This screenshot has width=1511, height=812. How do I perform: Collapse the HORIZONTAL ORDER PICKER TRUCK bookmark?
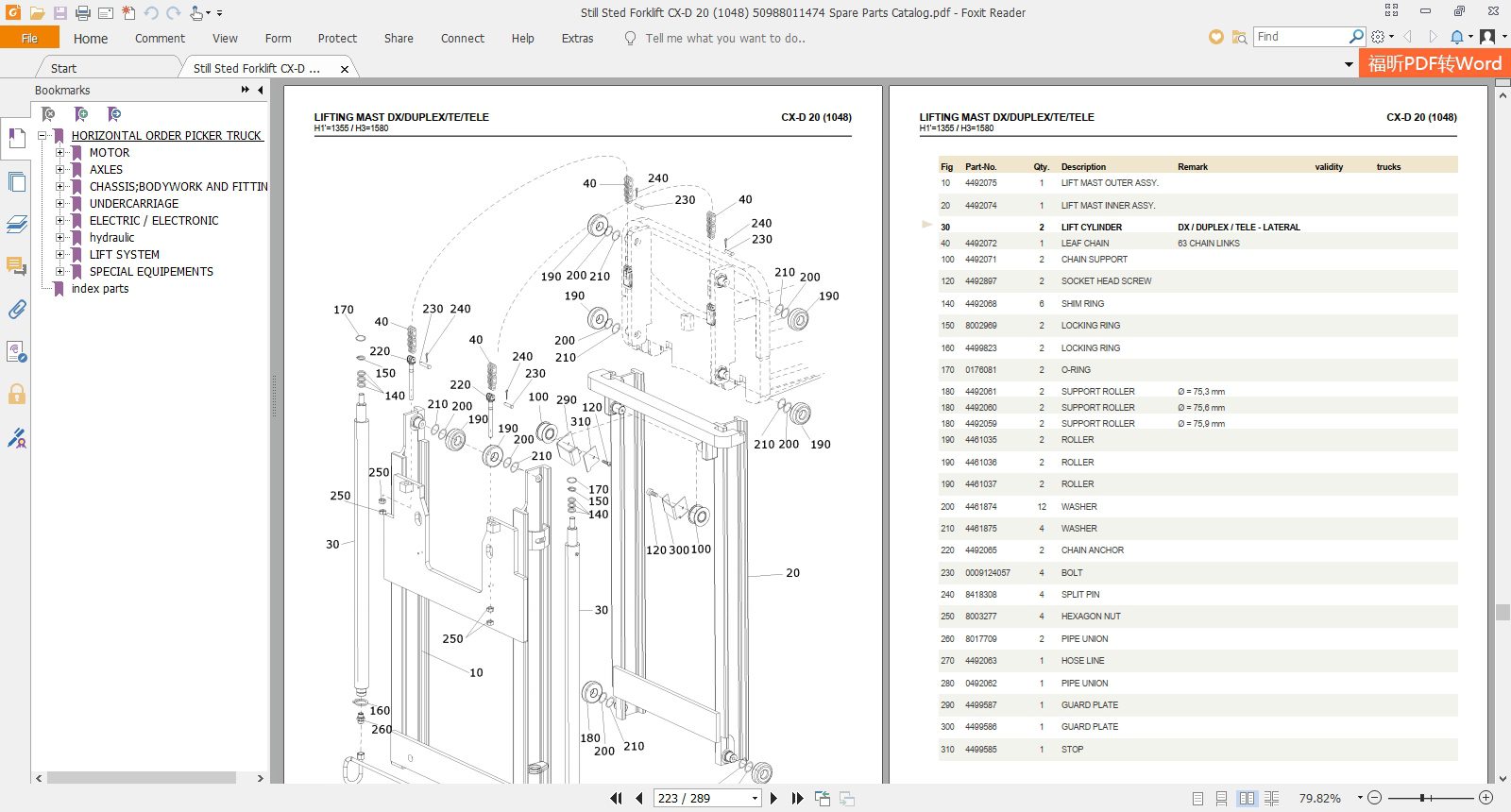(x=42, y=135)
